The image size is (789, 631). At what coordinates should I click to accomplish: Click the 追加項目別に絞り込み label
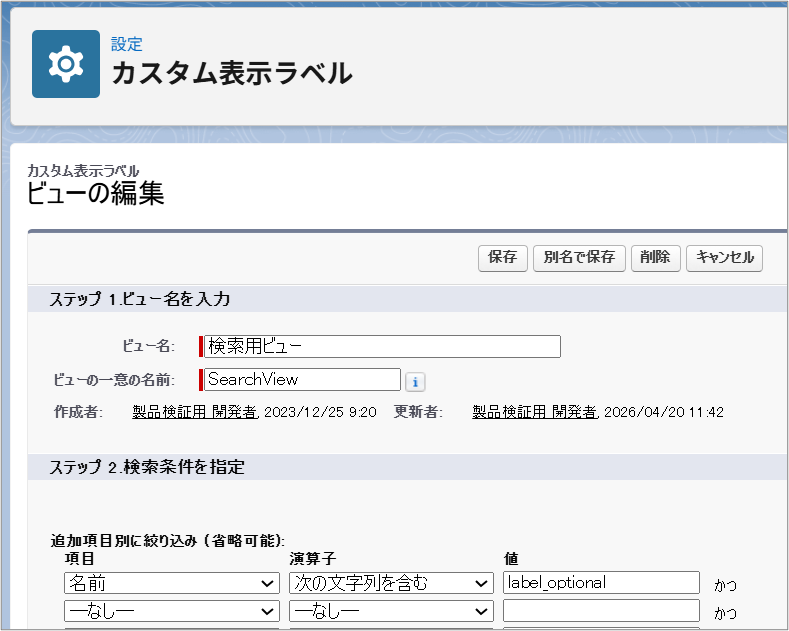[x=168, y=541]
